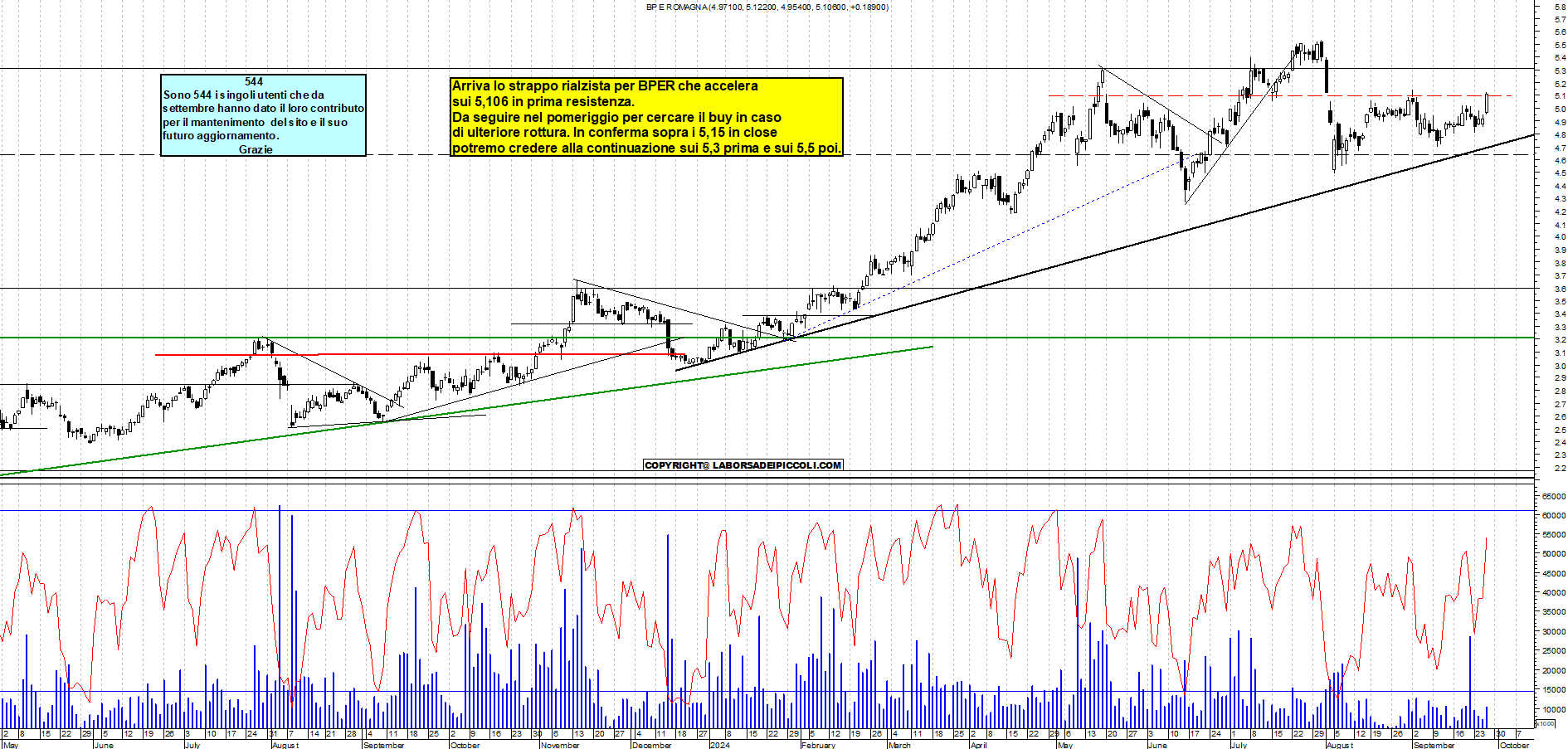Click the 60000 volume scale label
This screenshot has width=1568, height=749.
[1554, 515]
